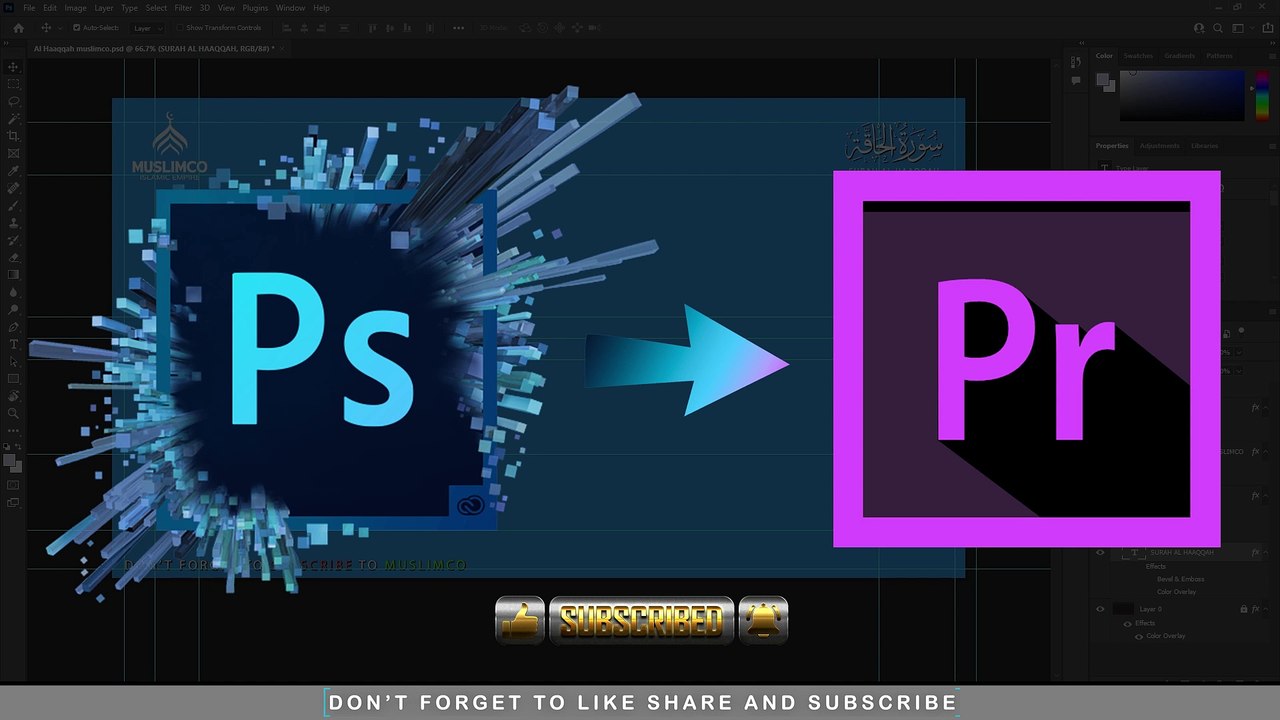The image size is (1280, 720).
Task: Select the Zoom tool
Action: pyautogui.click(x=13, y=414)
